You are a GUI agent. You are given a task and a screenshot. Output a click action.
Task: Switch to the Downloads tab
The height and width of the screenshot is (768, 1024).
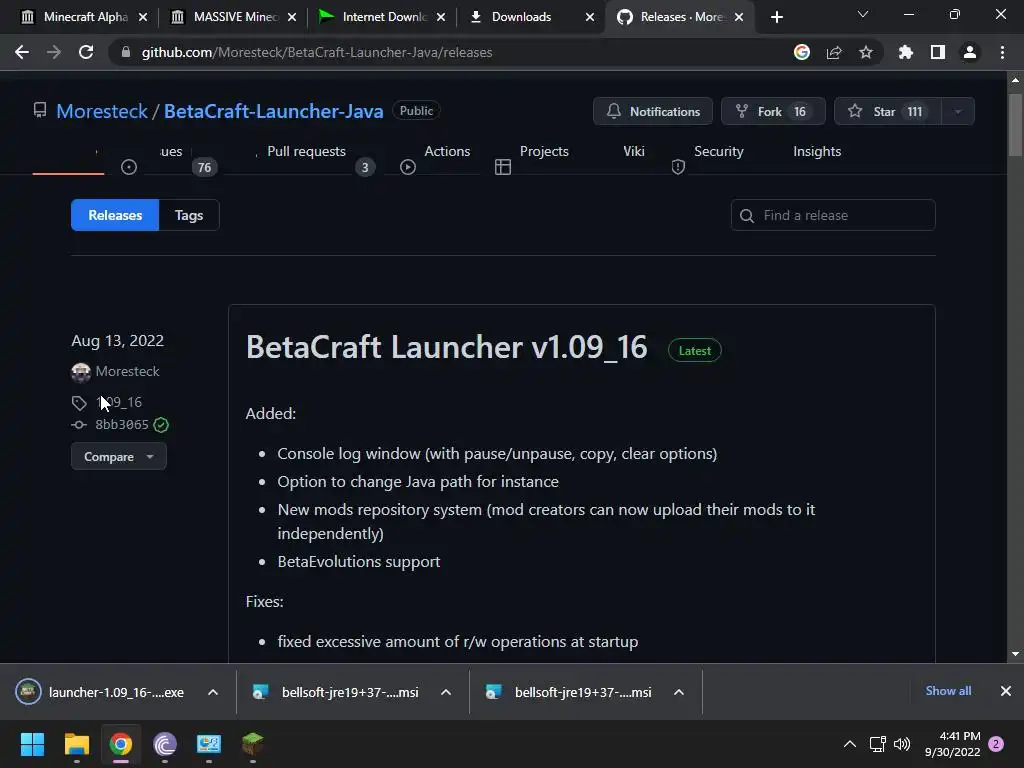pos(521,17)
